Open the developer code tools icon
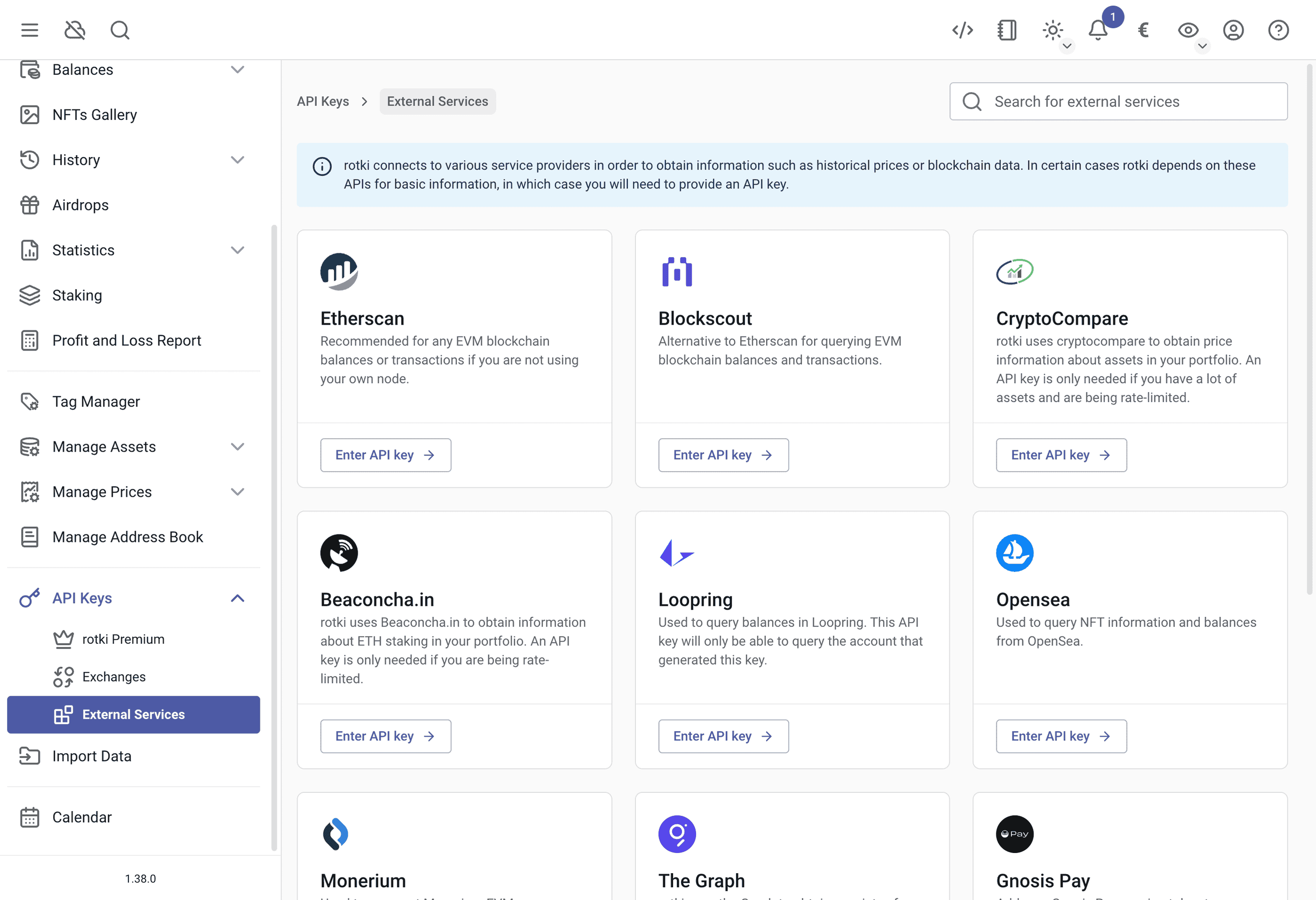Image resolution: width=1316 pixels, height=900 pixels. click(963, 30)
